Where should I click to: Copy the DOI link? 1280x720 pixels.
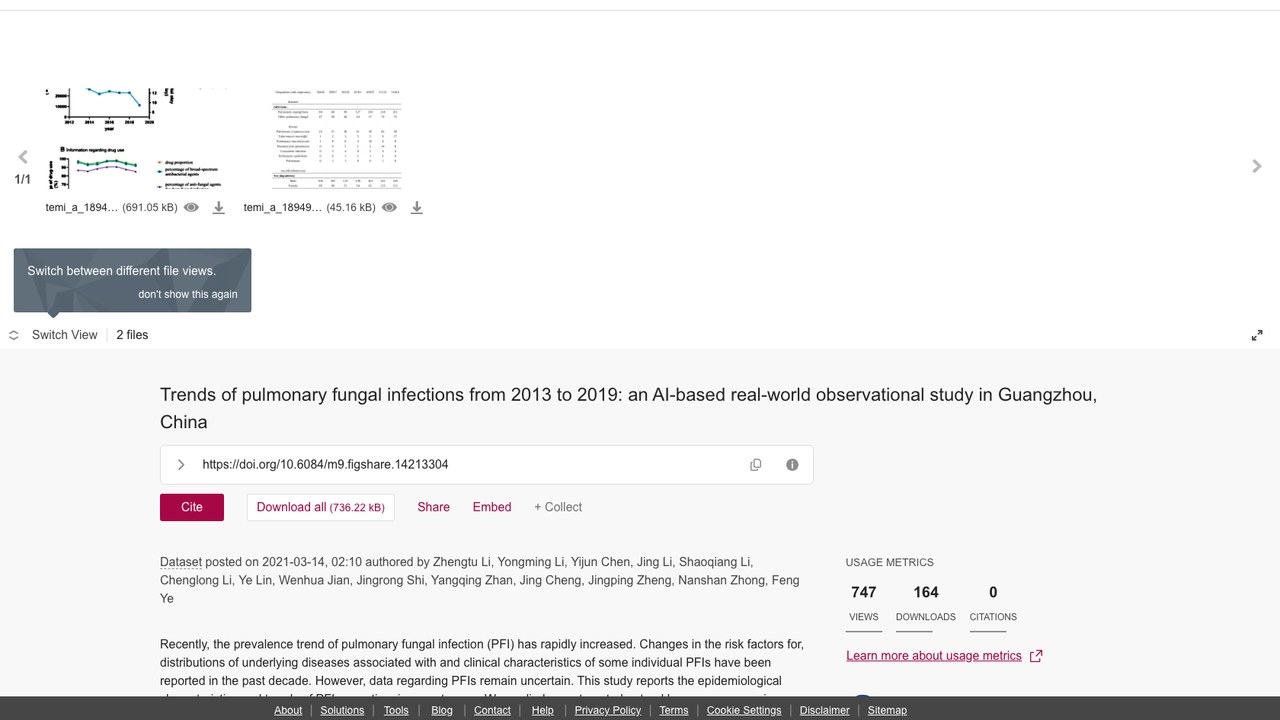click(x=756, y=465)
